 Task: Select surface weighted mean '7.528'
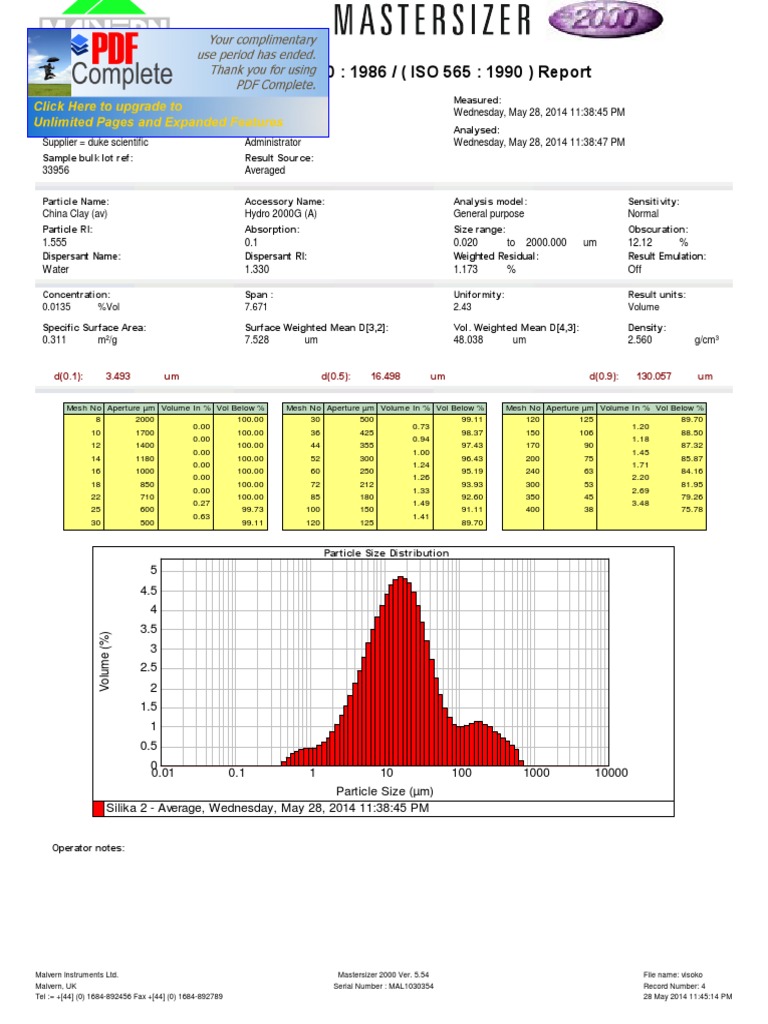pos(257,340)
